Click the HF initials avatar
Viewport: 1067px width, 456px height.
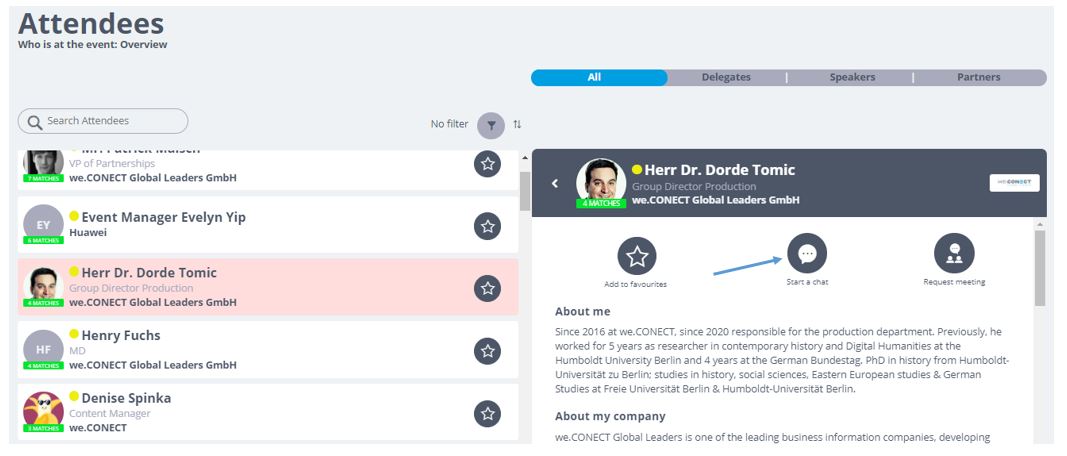point(43,349)
